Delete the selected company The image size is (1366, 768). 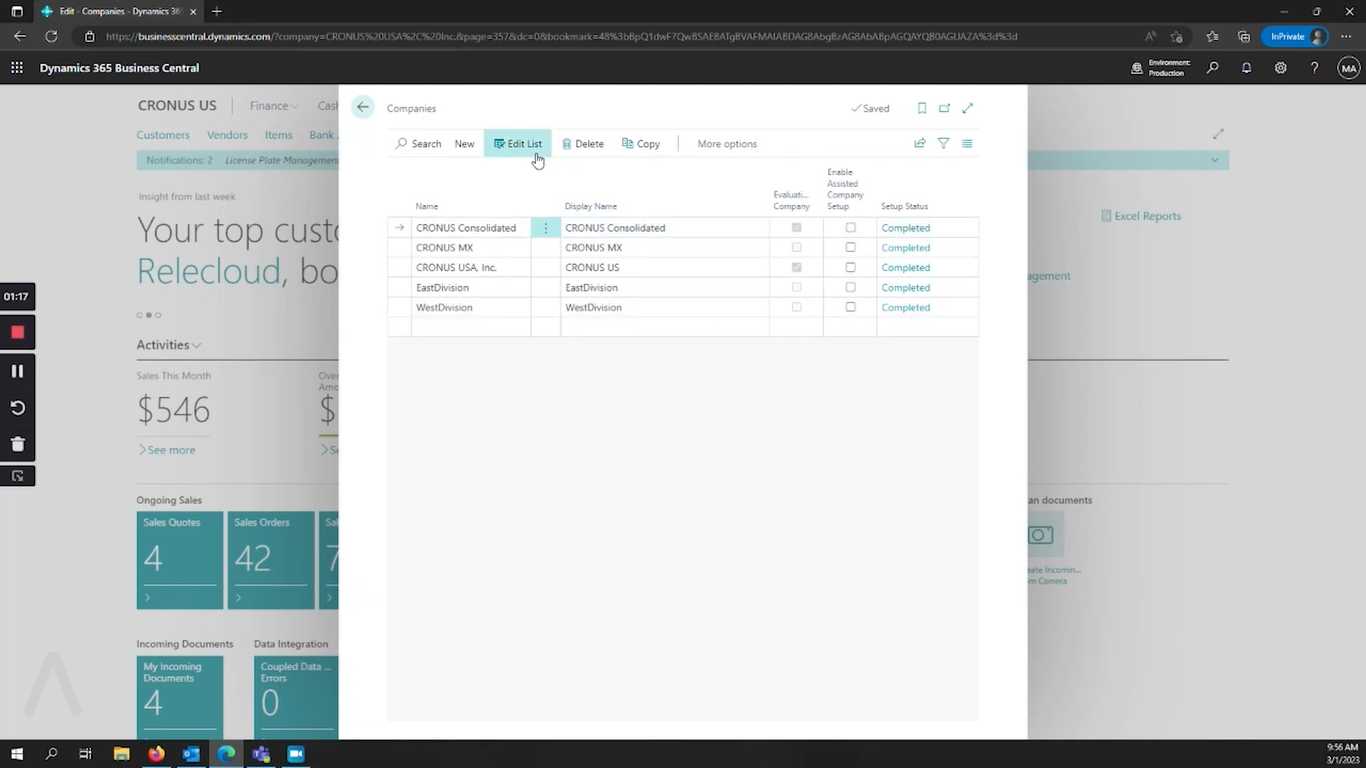pos(583,144)
